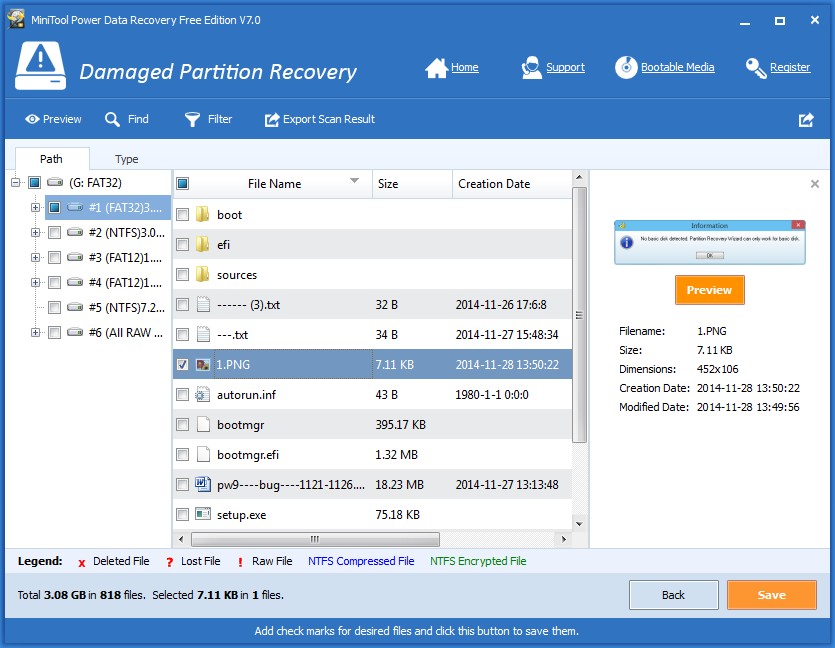Screen dimensions: 835x648
Task: Switch to the Path tab
Action: (x=51, y=159)
